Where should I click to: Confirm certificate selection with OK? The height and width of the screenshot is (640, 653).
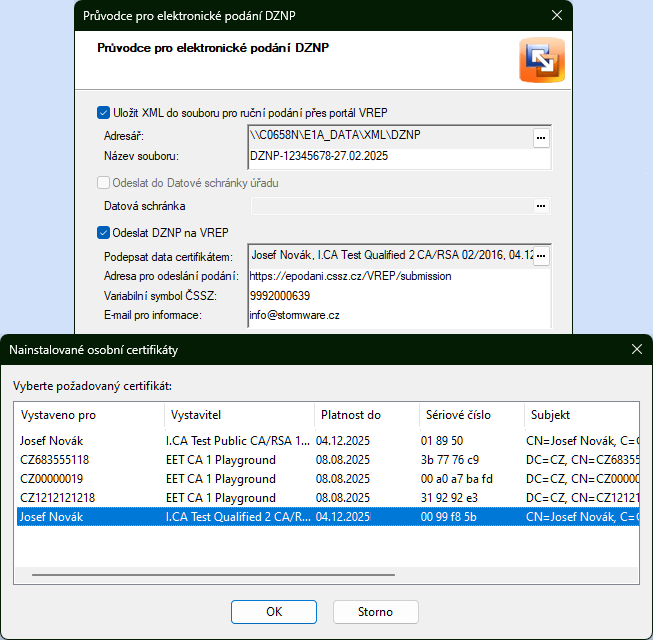click(x=273, y=611)
